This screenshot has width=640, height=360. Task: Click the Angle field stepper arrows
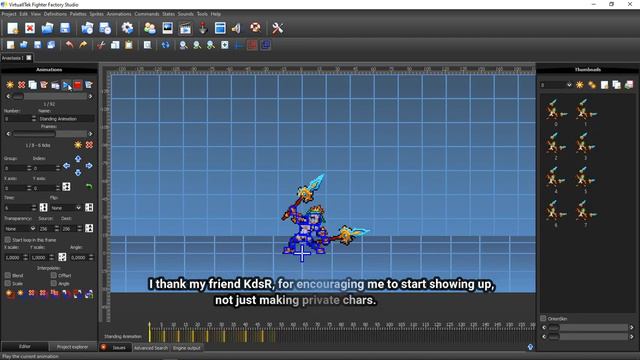[x=91, y=258]
